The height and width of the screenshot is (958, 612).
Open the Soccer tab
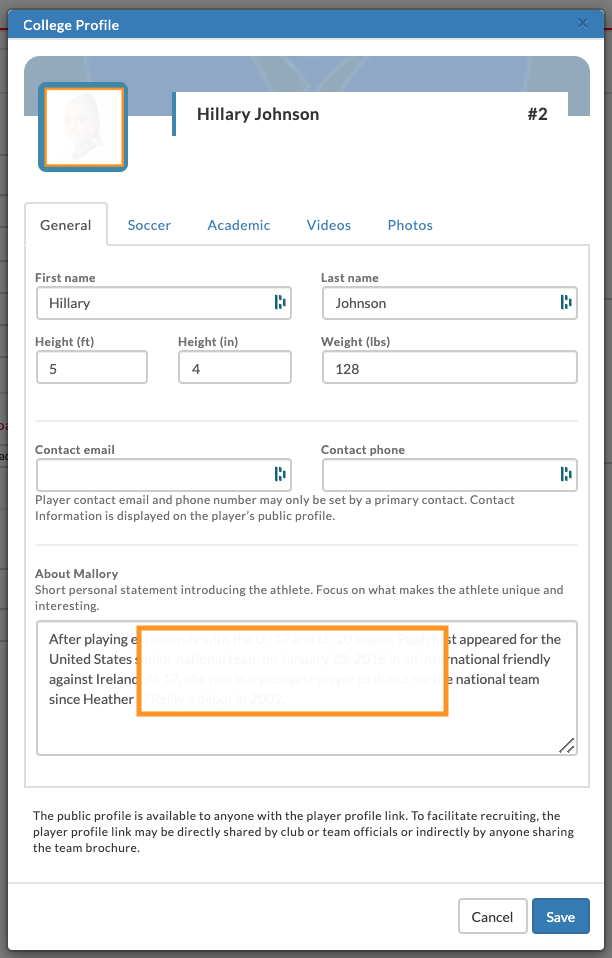149,225
